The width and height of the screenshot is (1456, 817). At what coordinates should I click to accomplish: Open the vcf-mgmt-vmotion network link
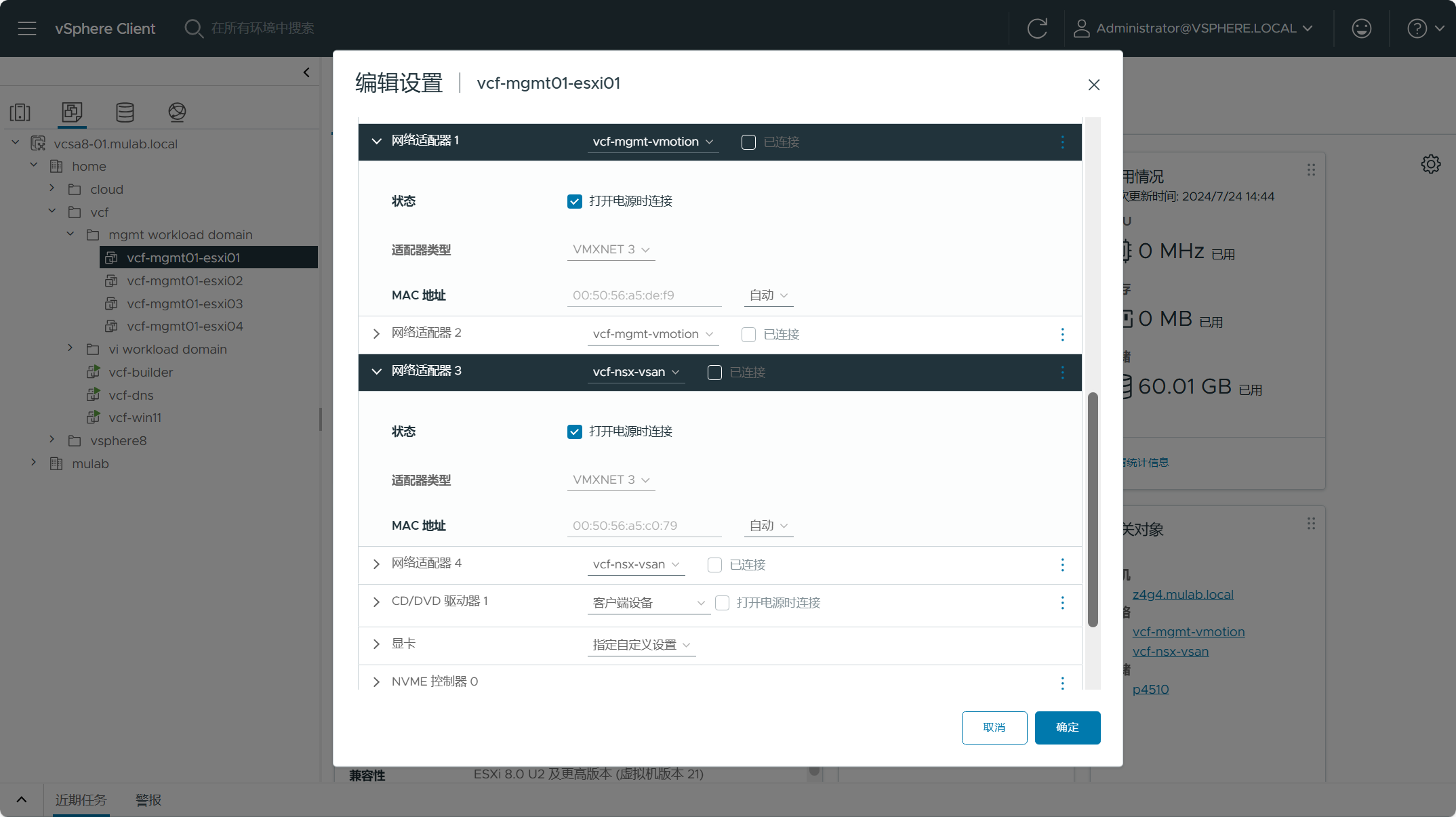[x=1188, y=632]
